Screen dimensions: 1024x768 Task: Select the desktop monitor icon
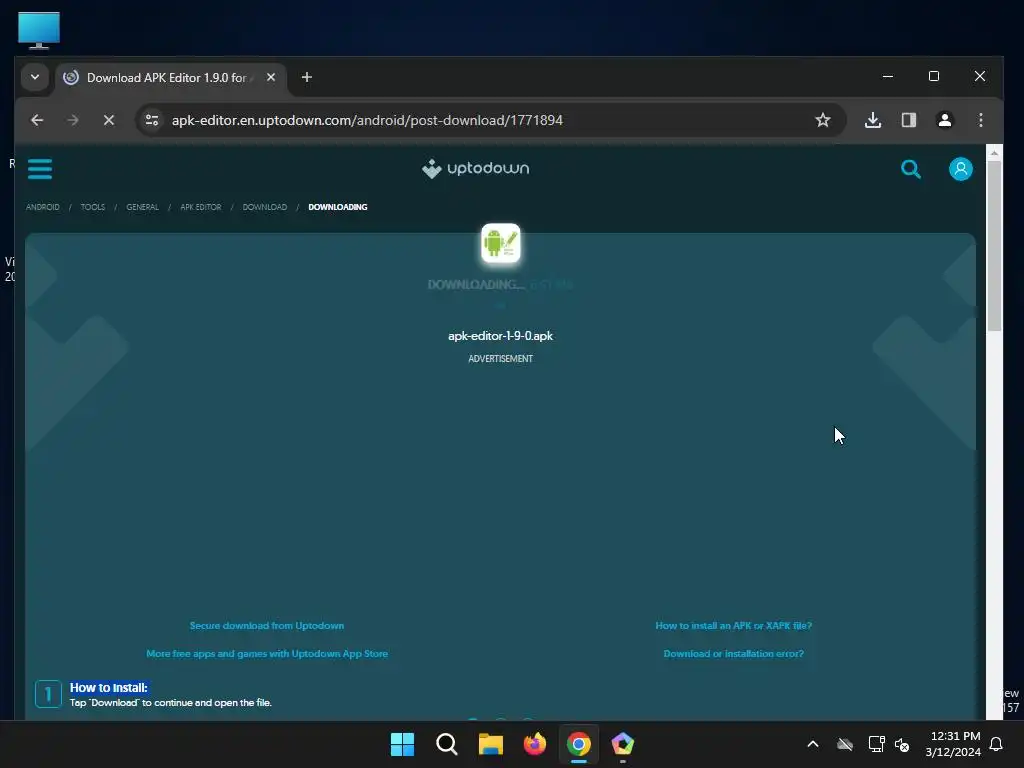[x=39, y=30]
